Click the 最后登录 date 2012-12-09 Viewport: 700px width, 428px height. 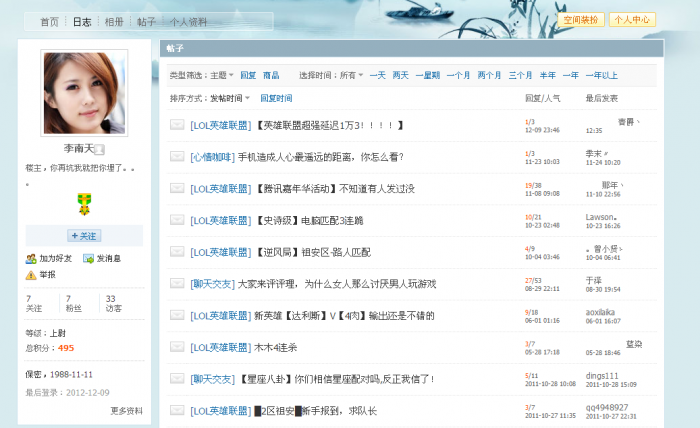(88, 393)
